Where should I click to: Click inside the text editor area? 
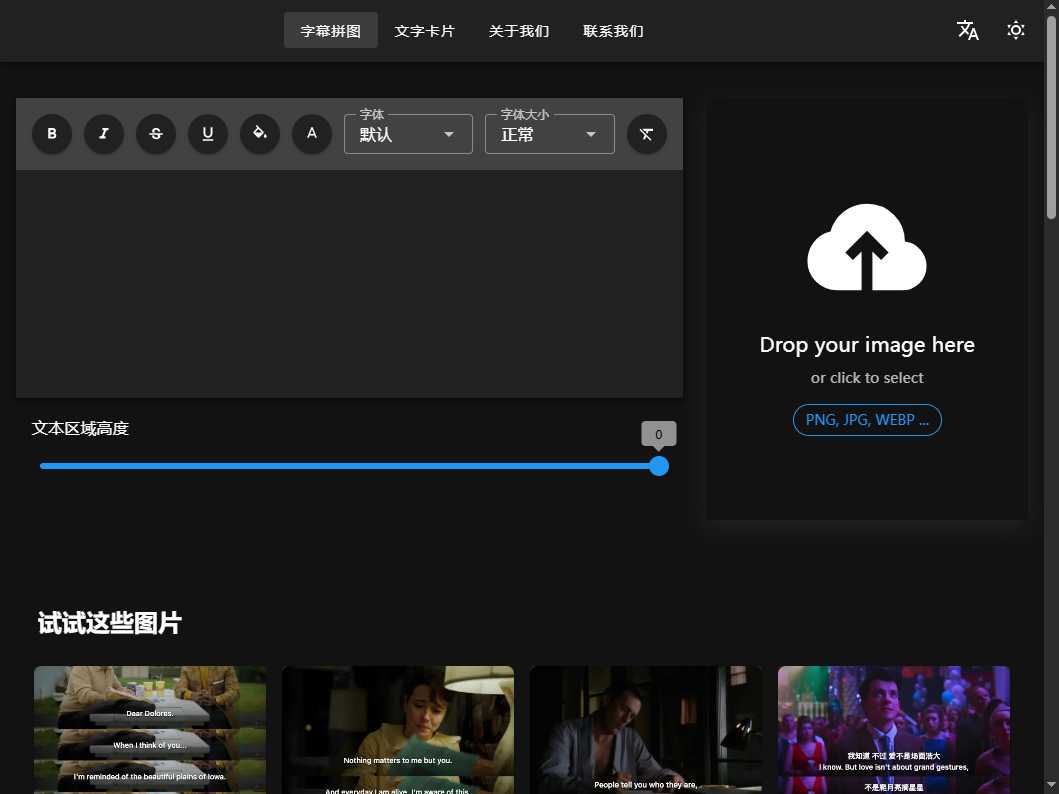tap(349, 283)
